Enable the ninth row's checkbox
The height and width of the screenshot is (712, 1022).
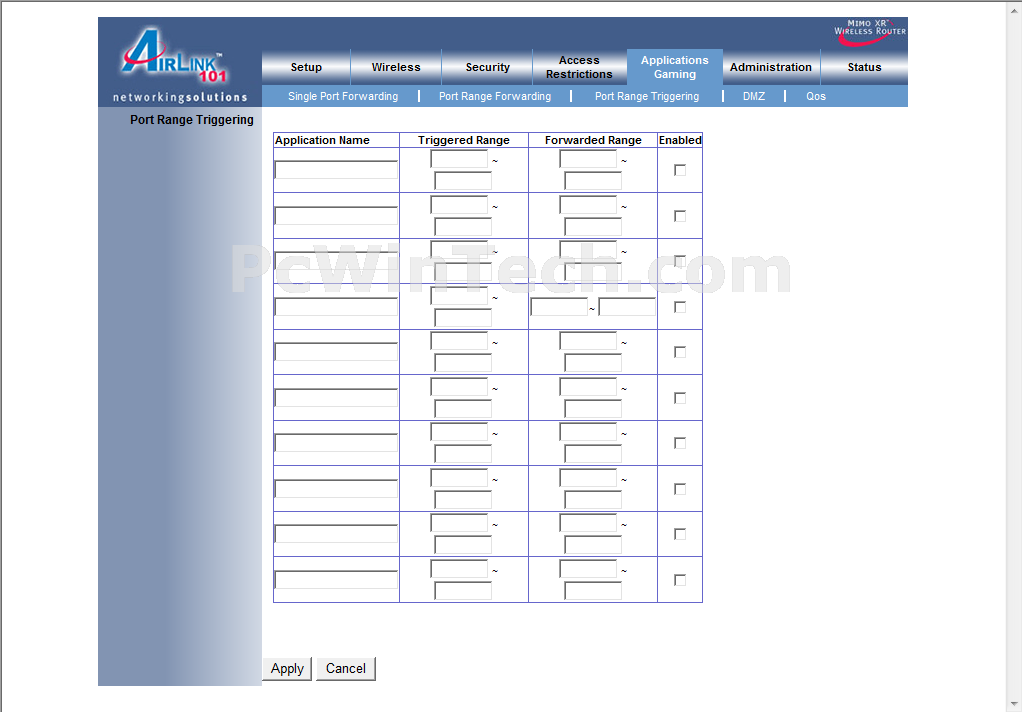pos(680,534)
